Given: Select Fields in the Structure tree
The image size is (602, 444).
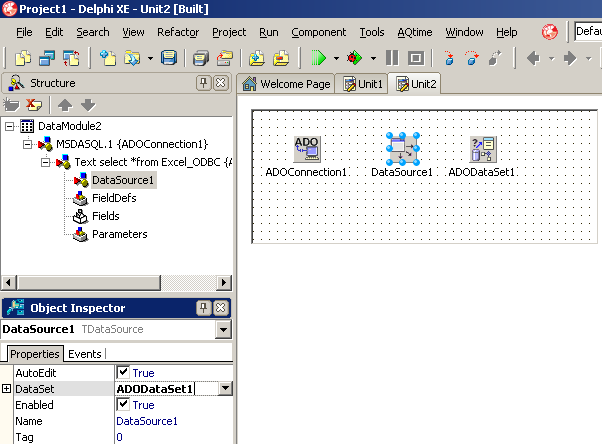Looking at the screenshot, I should 106,216.
